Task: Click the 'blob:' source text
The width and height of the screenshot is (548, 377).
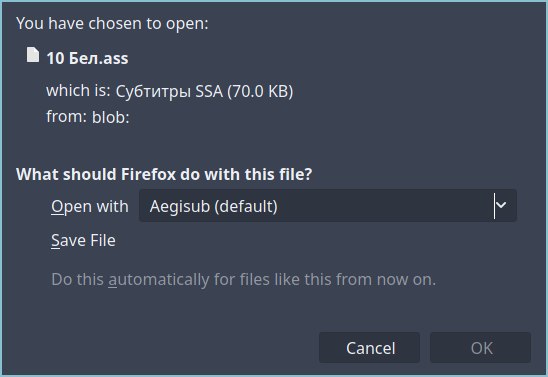Action: pyautogui.click(x=110, y=117)
